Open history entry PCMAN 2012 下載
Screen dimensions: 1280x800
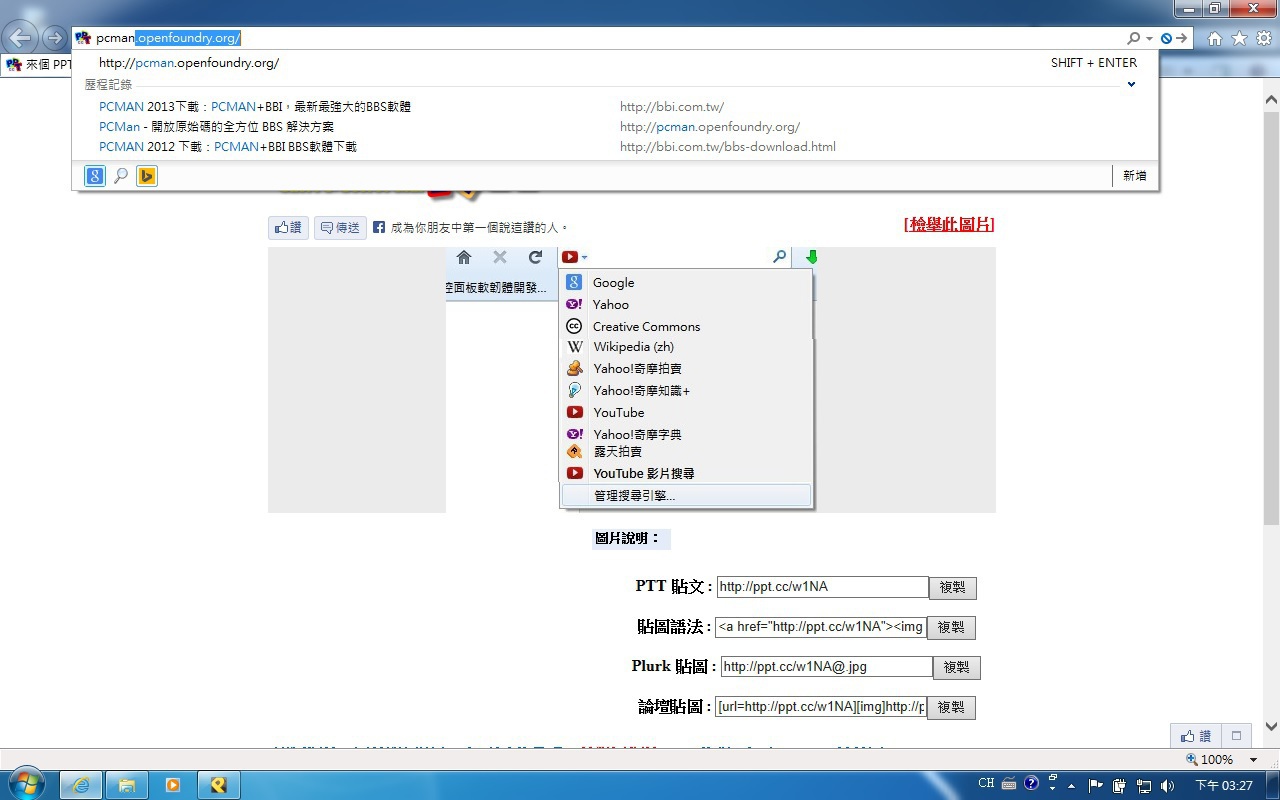(615, 146)
